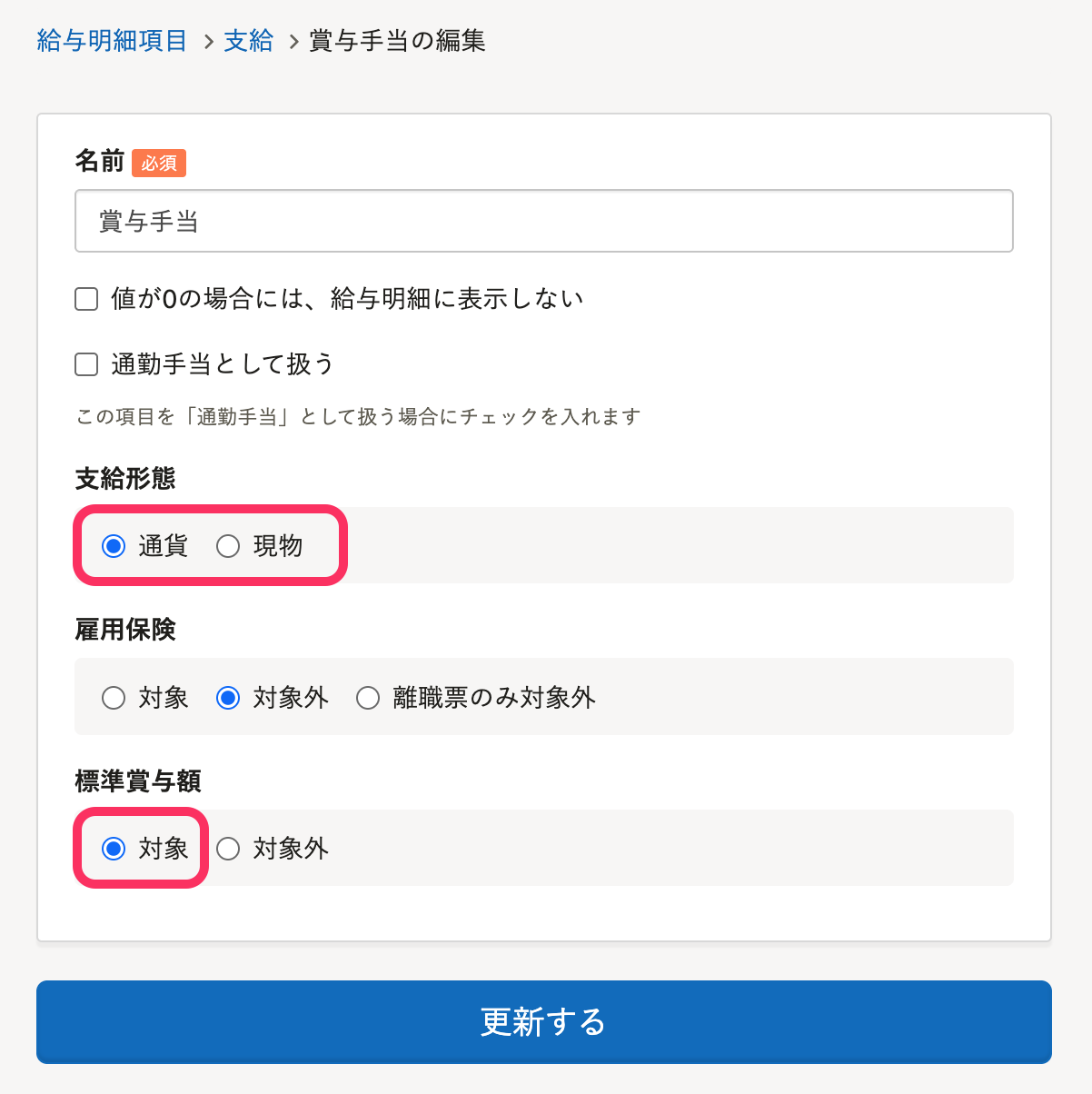Click the 通勤手当 help description text
The width and height of the screenshot is (1092, 1094).
pos(358,417)
